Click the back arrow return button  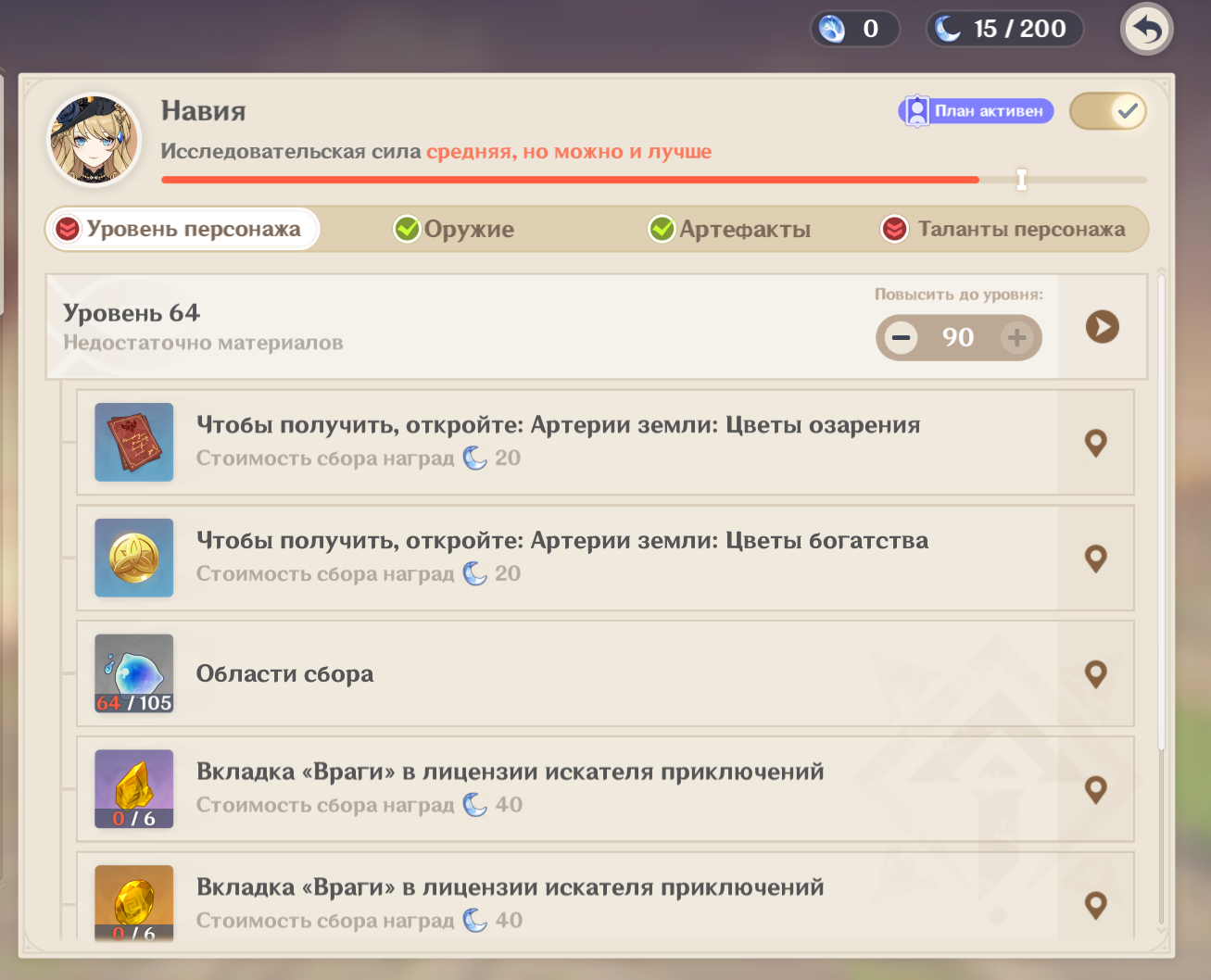[1147, 30]
